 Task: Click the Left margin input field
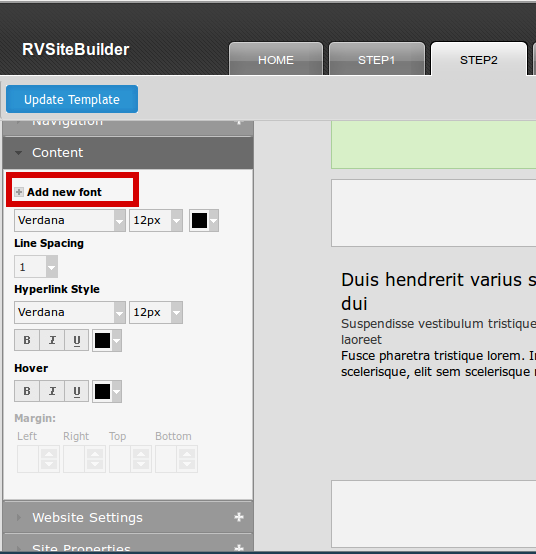pyautogui.click(x=28, y=459)
